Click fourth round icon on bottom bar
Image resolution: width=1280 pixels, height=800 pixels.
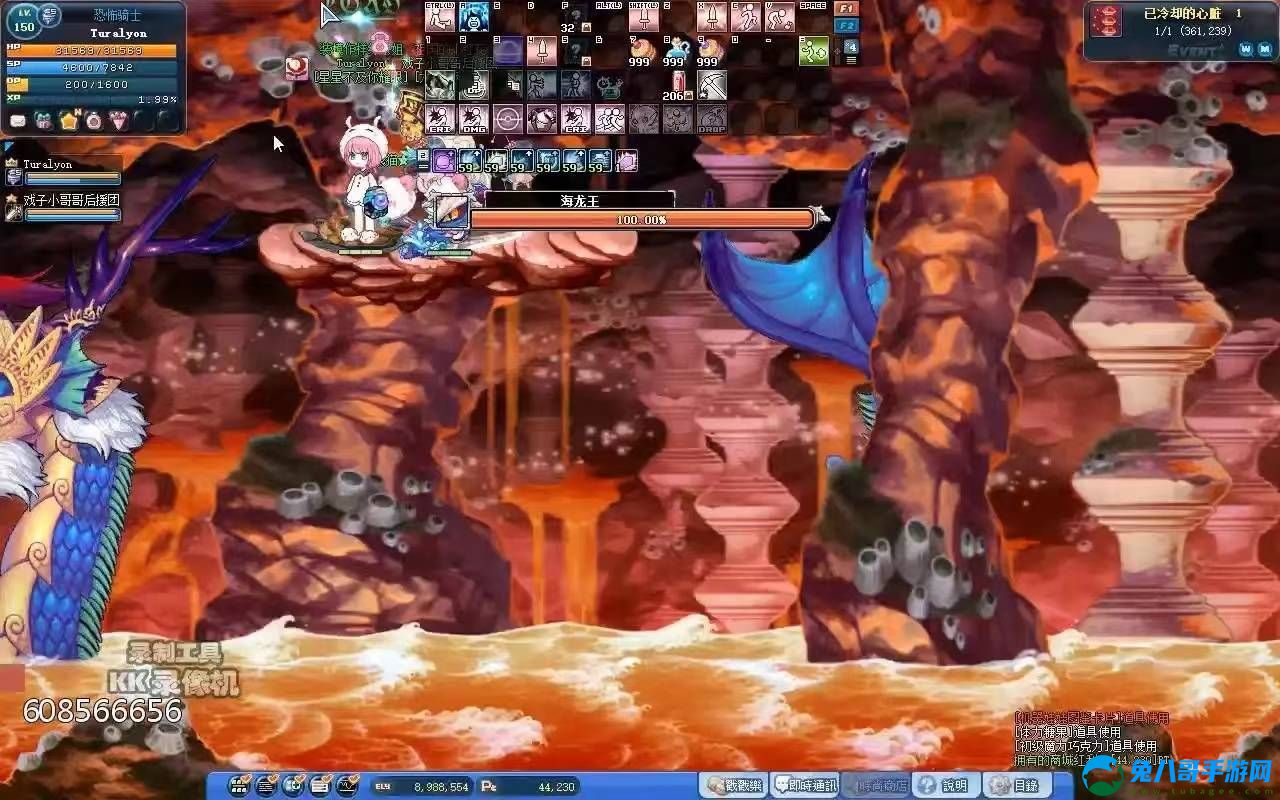[x=321, y=786]
